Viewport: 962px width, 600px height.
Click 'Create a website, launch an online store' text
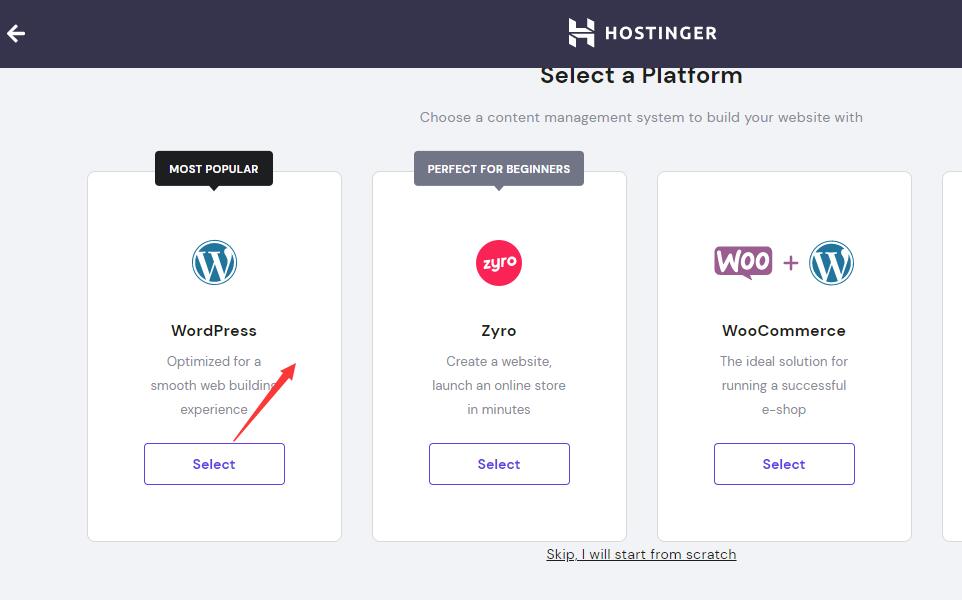click(499, 385)
